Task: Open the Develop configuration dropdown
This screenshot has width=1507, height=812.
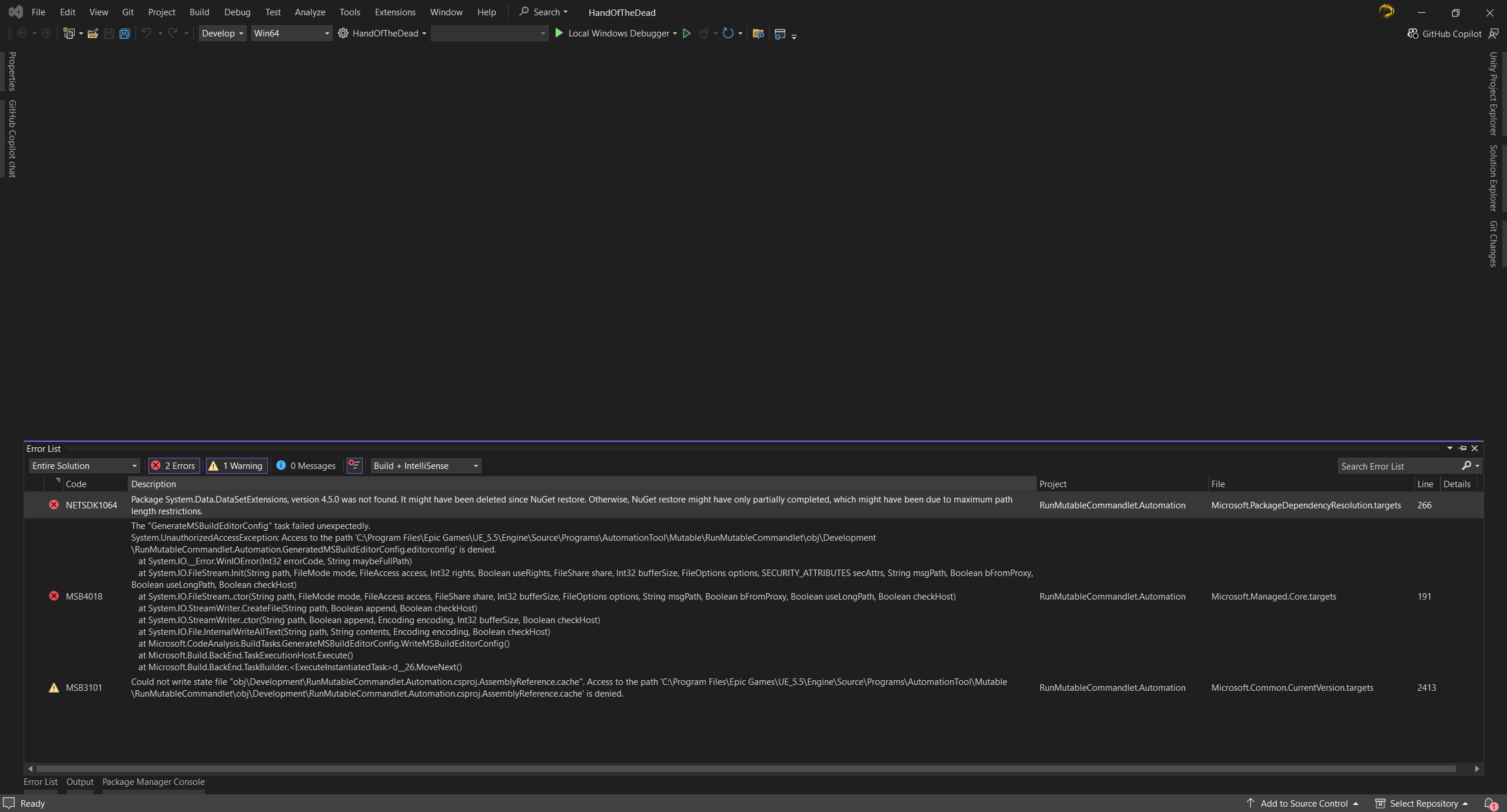Action: click(x=222, y=34)
